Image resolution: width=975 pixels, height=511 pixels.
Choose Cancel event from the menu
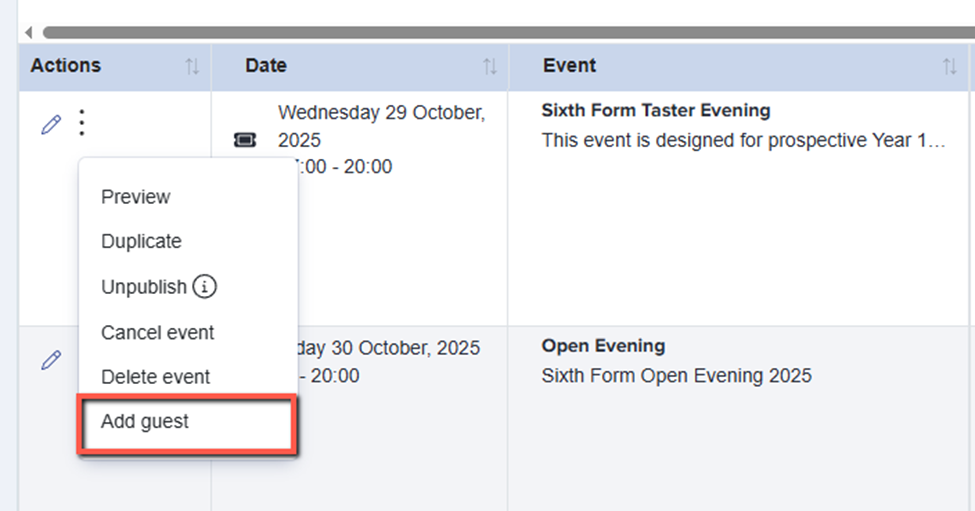pos(158,332)
